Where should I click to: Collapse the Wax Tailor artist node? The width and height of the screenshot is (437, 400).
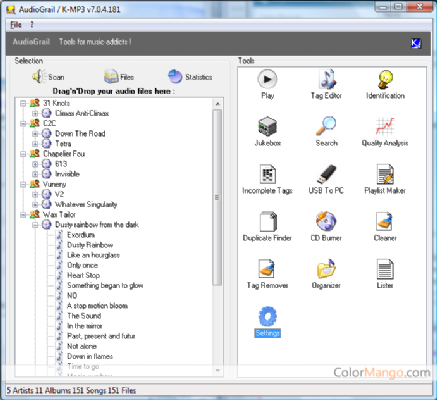point(23,215)
